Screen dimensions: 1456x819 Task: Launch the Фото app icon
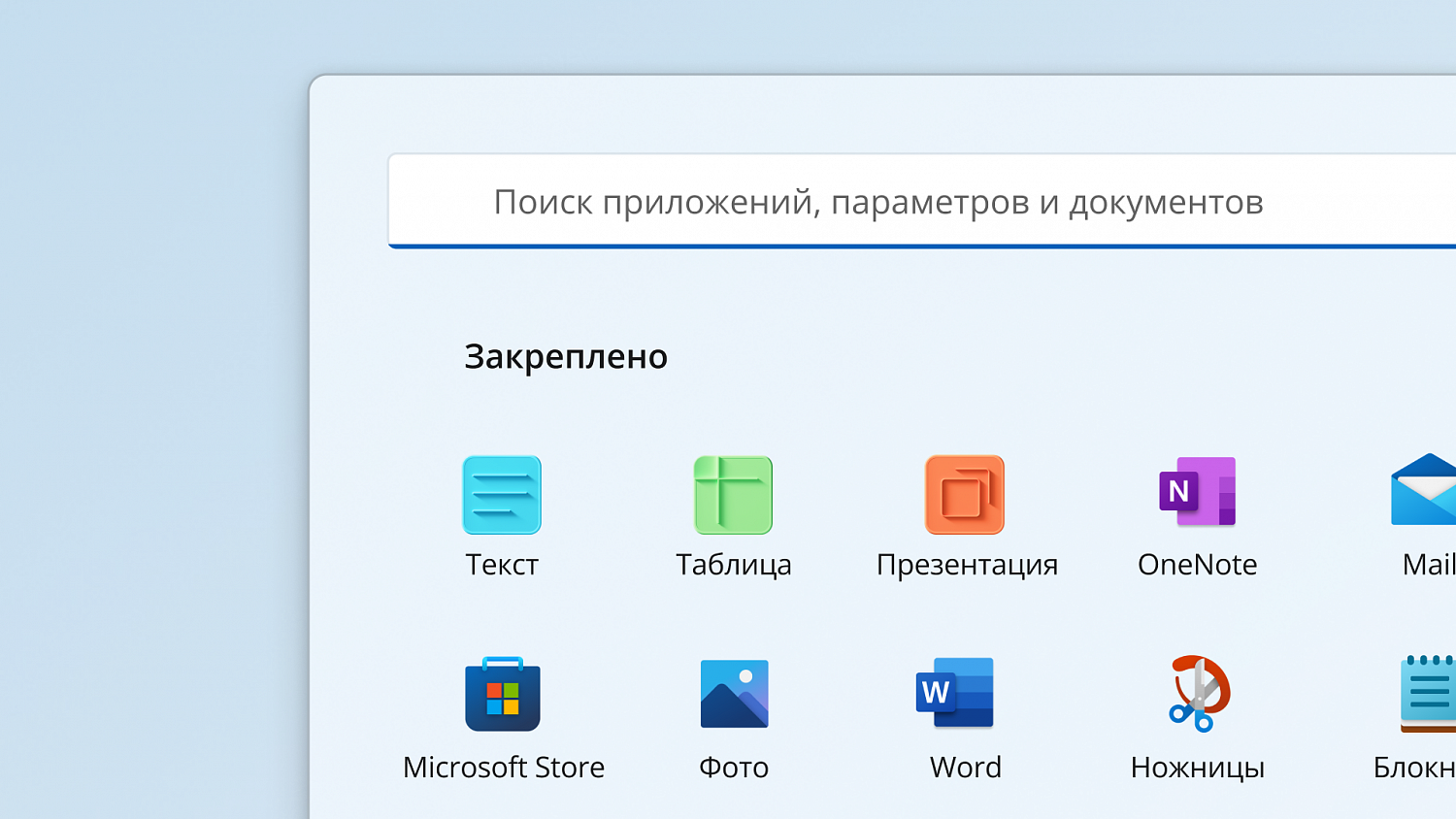click(735, 694)
